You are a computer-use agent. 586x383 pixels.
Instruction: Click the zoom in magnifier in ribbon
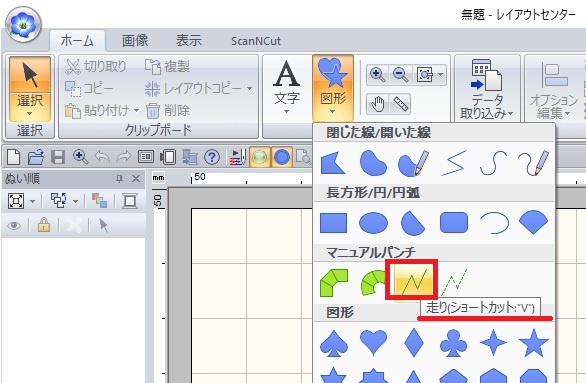tap(378, 75)
